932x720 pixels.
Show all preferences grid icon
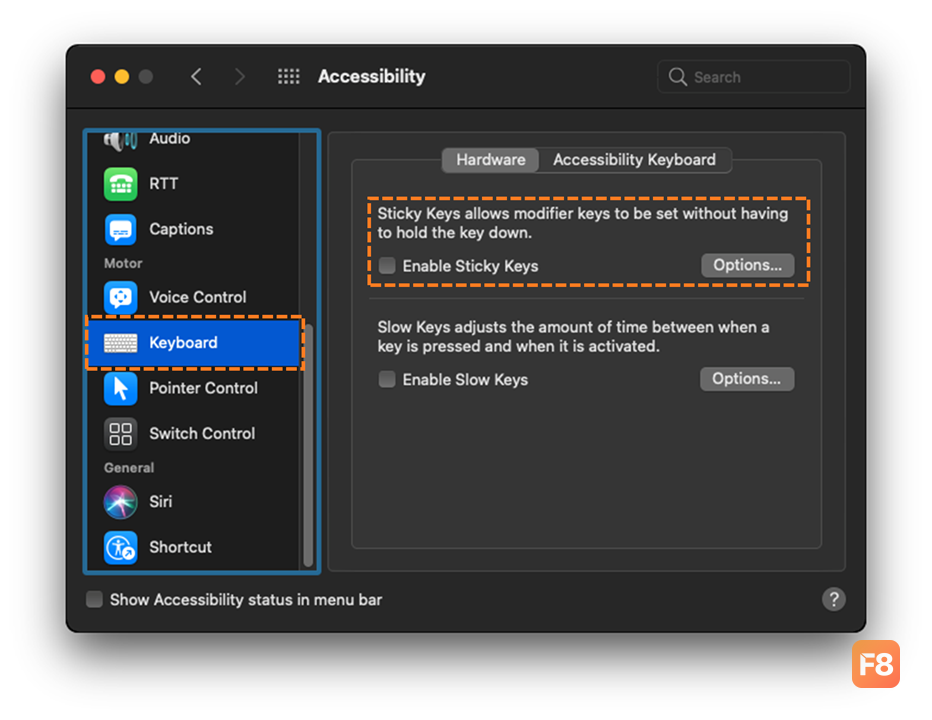pos(289,77)
